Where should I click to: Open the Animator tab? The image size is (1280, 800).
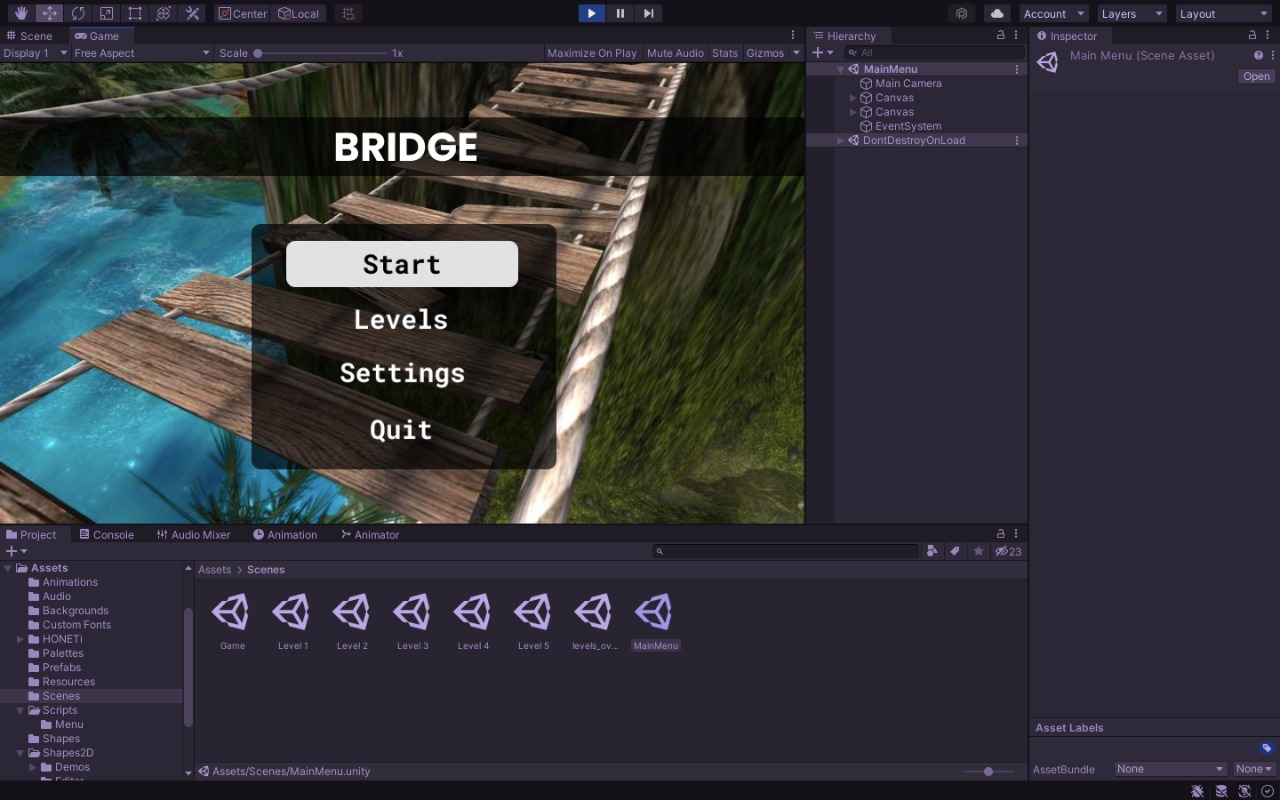370,534
